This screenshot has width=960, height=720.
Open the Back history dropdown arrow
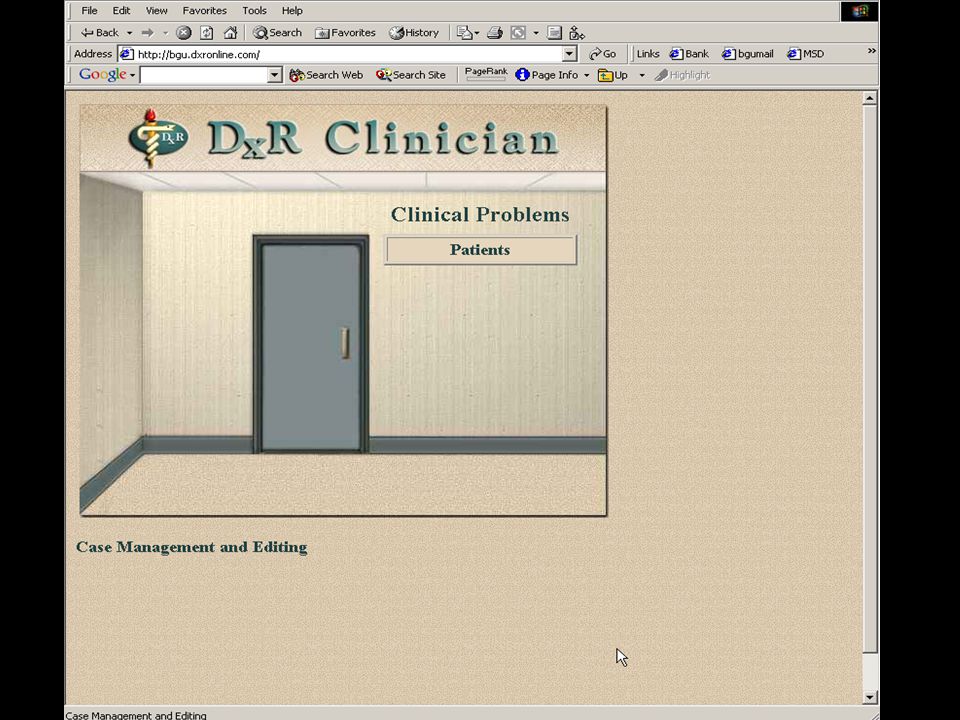tap(129, 33)
